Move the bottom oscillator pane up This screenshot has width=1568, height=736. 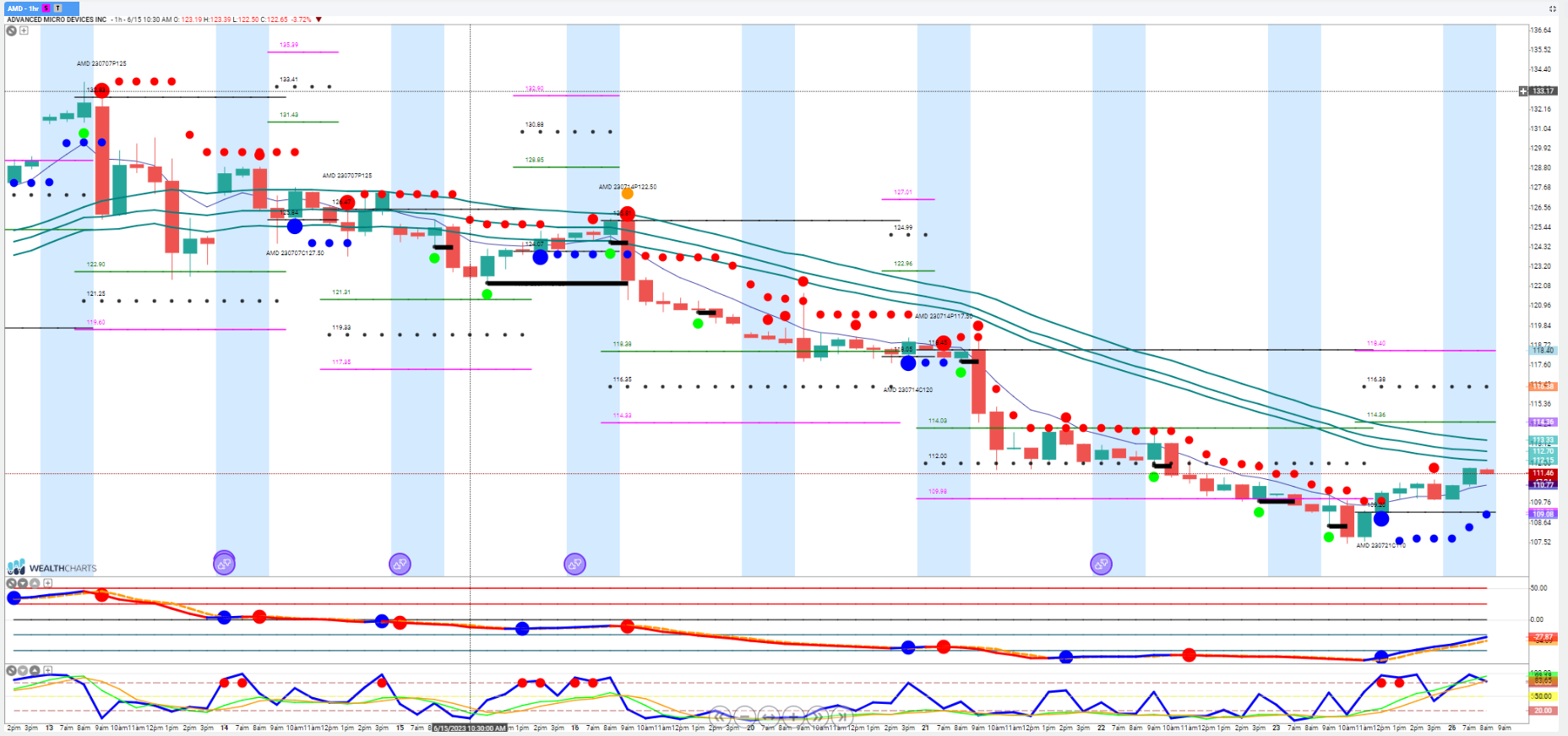[x=35, y=671]
